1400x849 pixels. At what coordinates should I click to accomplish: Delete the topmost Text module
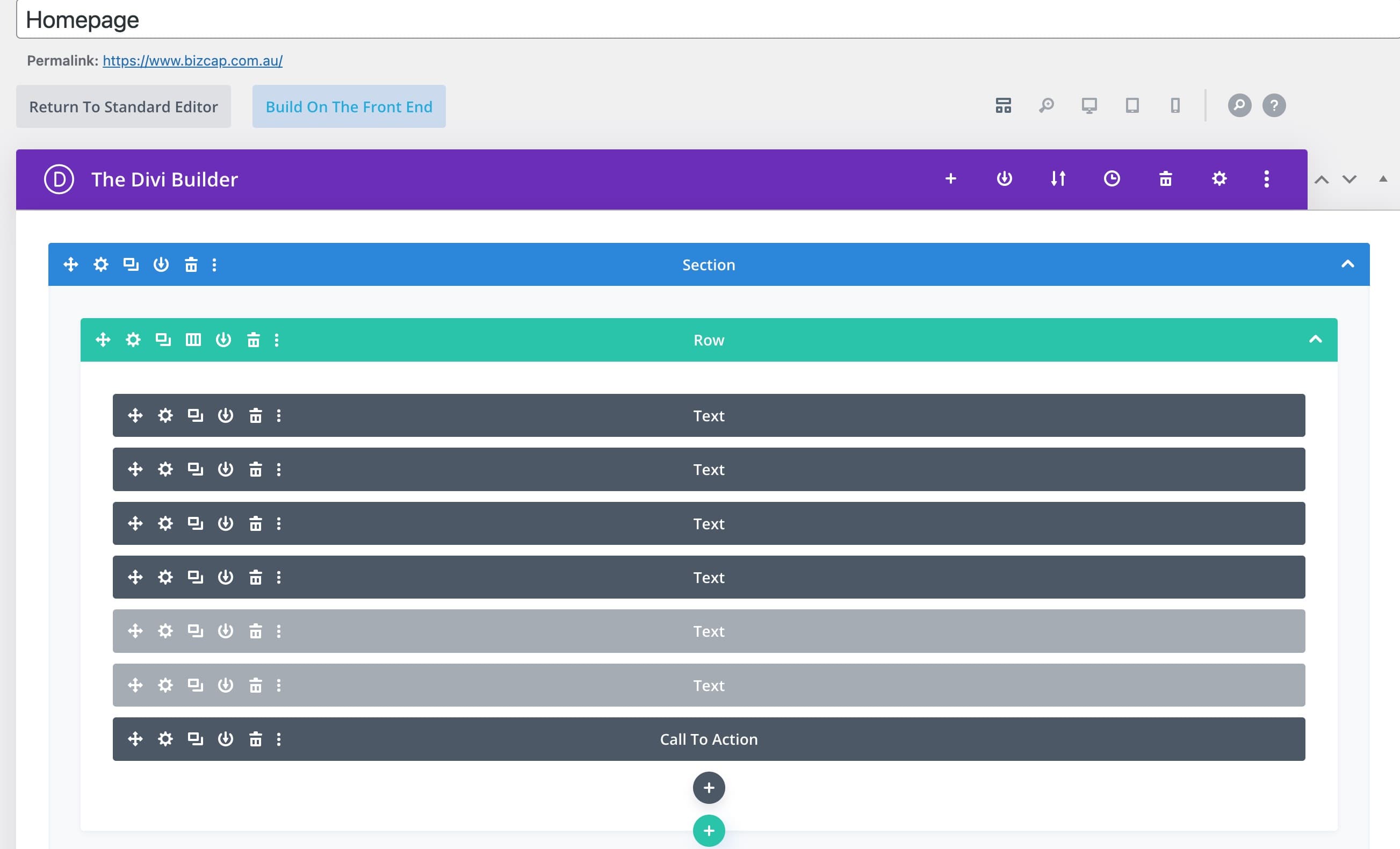256,415
